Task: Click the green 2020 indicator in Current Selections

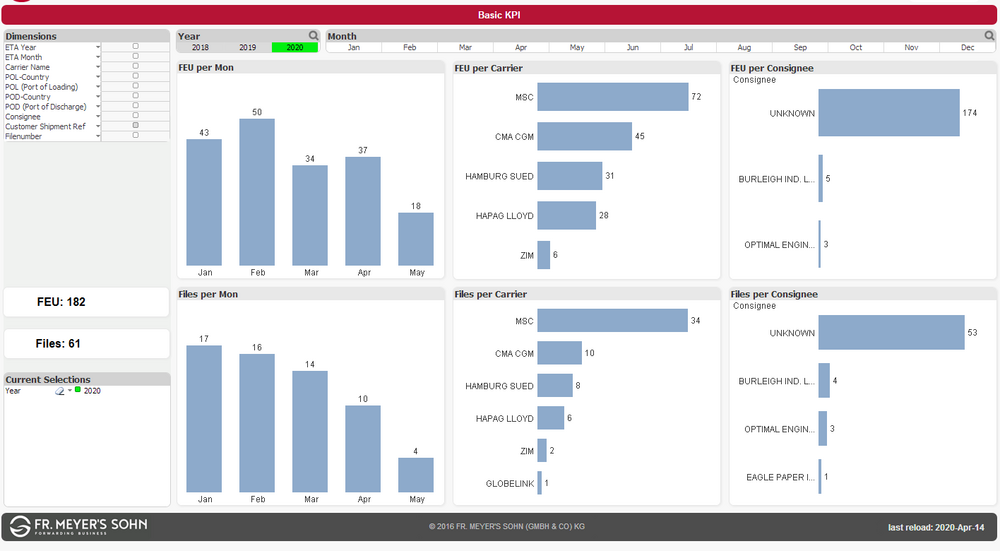Action: 78,390
